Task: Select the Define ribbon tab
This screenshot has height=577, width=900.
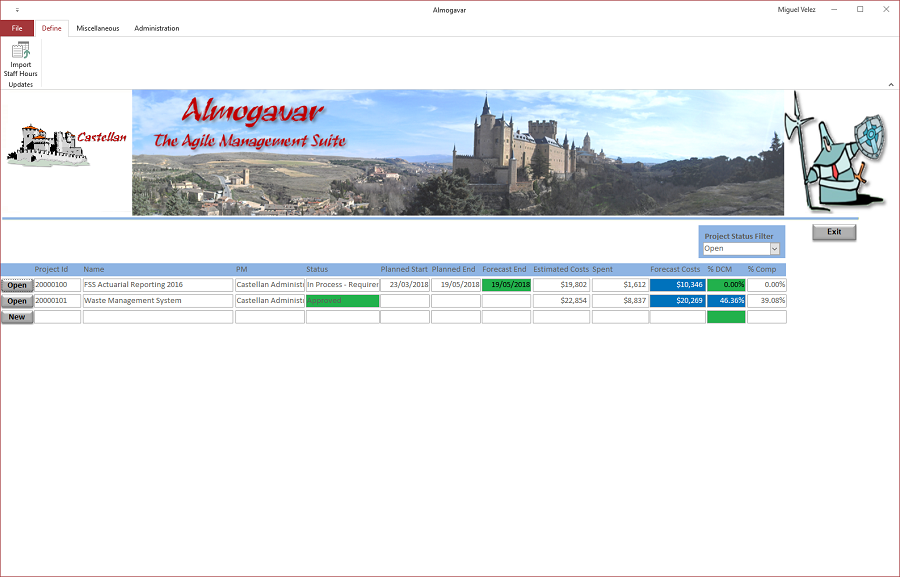Action: pos(52,28)
